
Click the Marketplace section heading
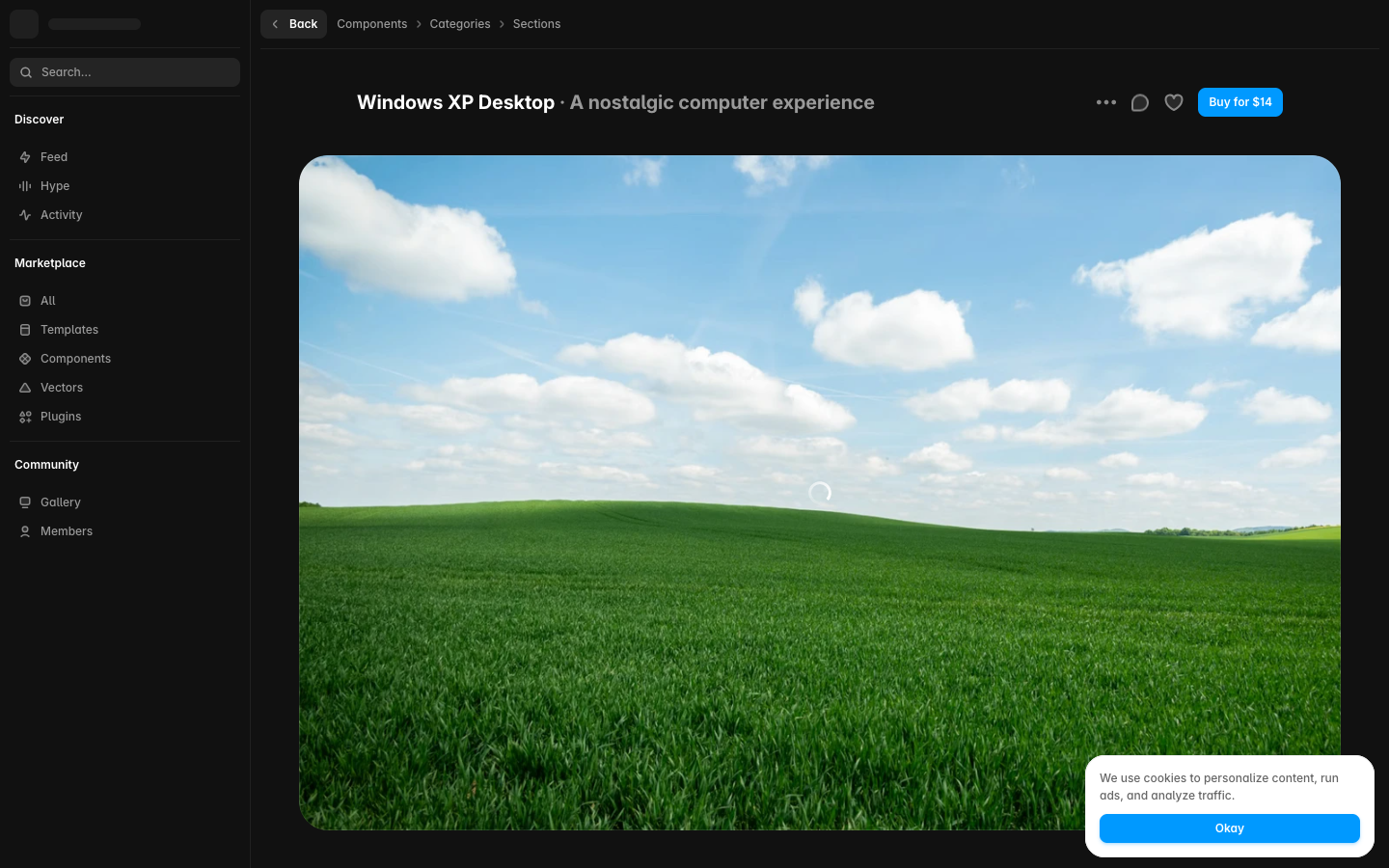[50, 263]
